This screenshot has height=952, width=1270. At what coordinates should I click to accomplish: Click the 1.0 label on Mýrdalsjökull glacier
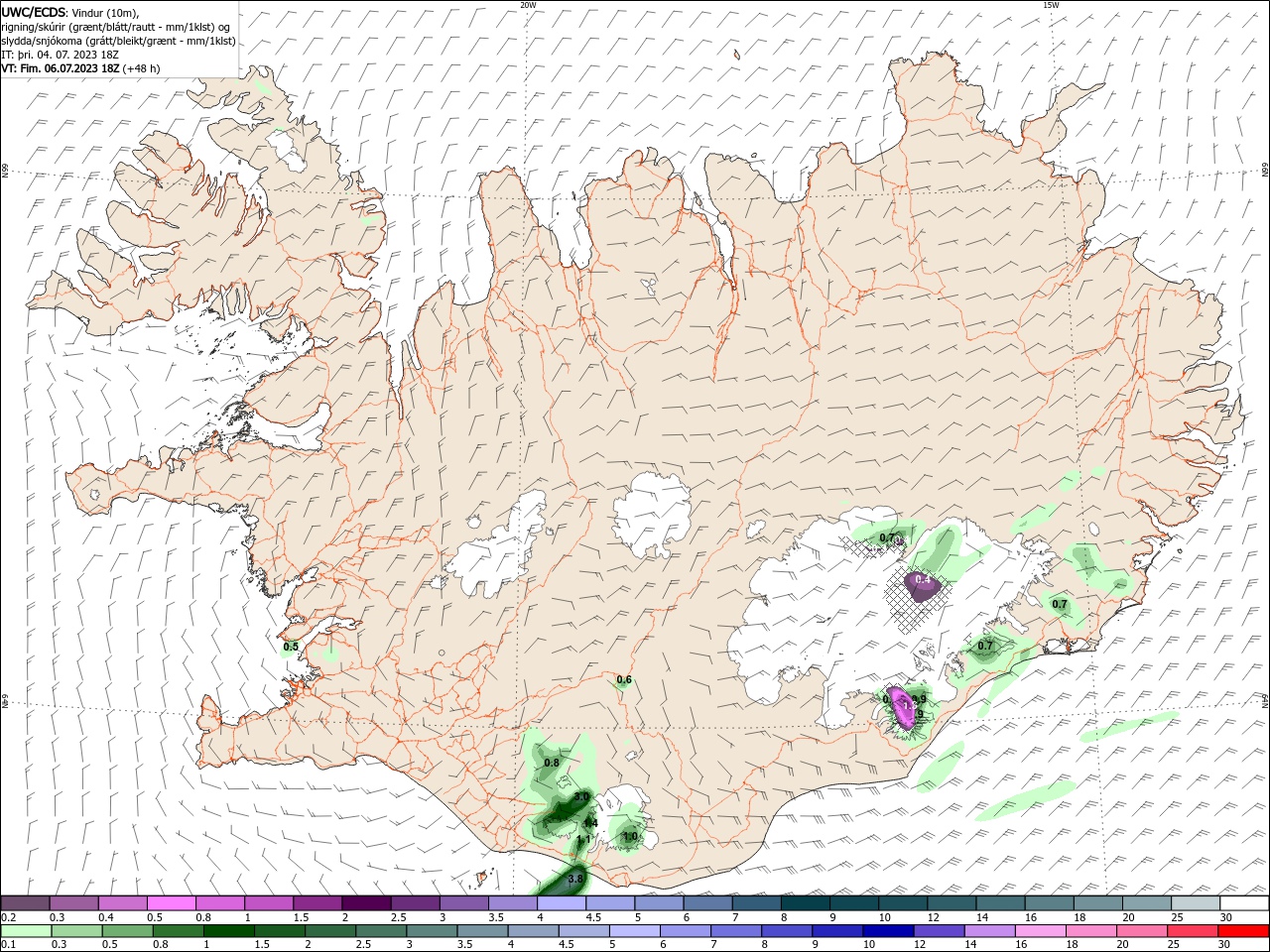pyautogui.click(x=630, y=836)
